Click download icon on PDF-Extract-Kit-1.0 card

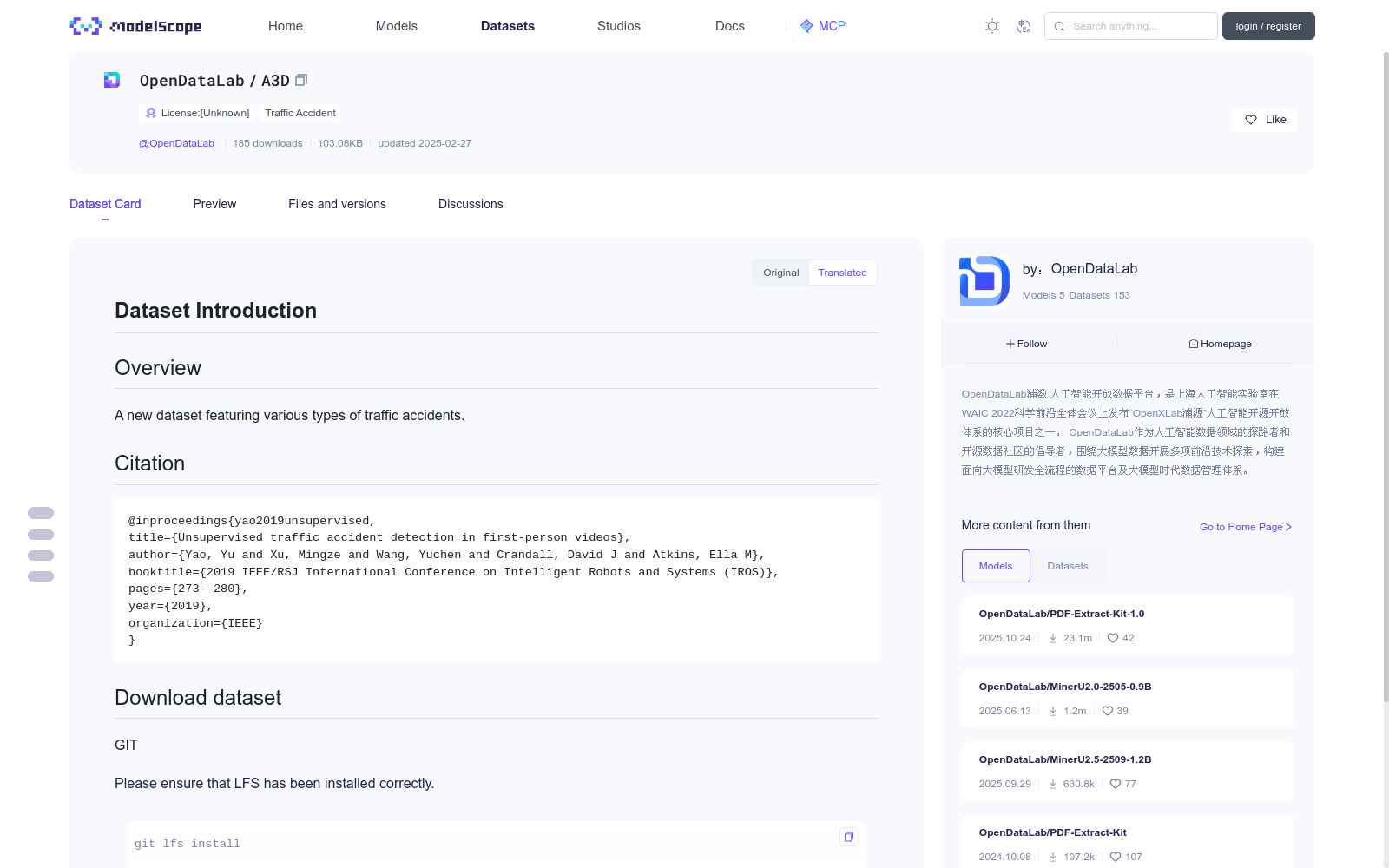click(1053, 638)
